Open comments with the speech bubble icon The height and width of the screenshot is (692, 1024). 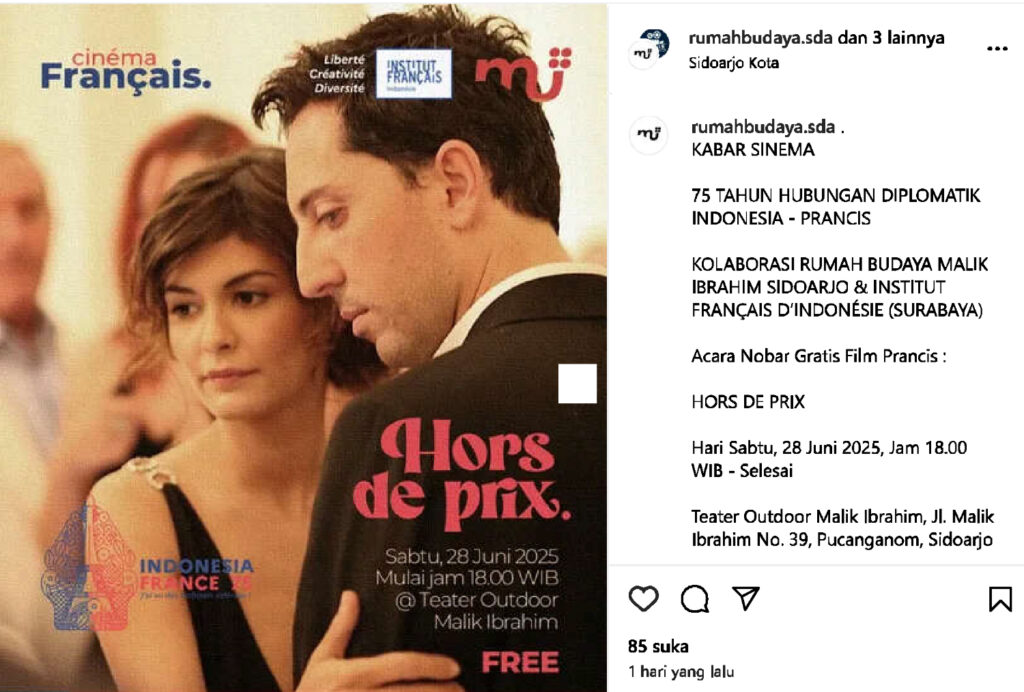pos(695,598)
